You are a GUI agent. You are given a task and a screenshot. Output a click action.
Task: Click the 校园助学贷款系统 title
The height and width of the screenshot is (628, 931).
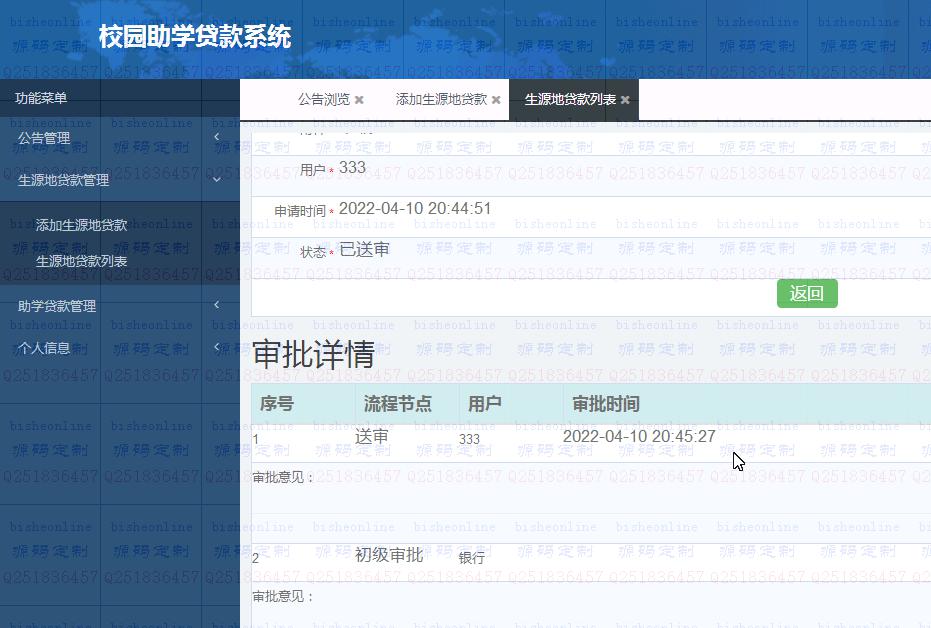click(x=195, y=36)
